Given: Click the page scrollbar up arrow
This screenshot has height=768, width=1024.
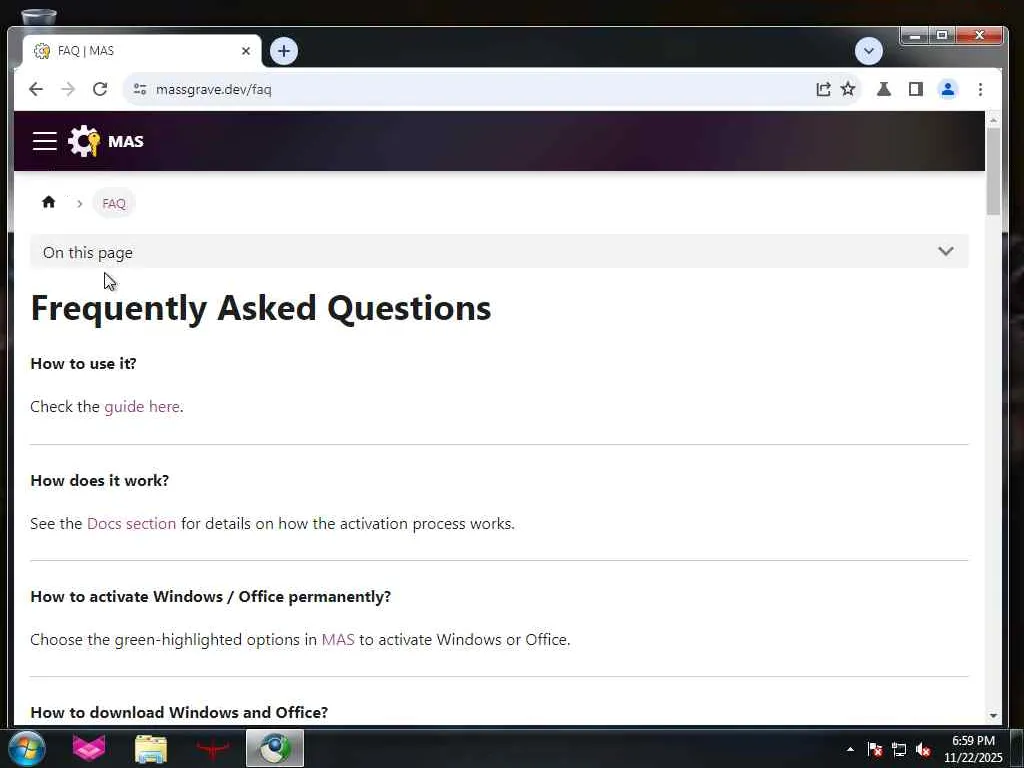Looking at the screenshot, I should click(x=993, y=120).
